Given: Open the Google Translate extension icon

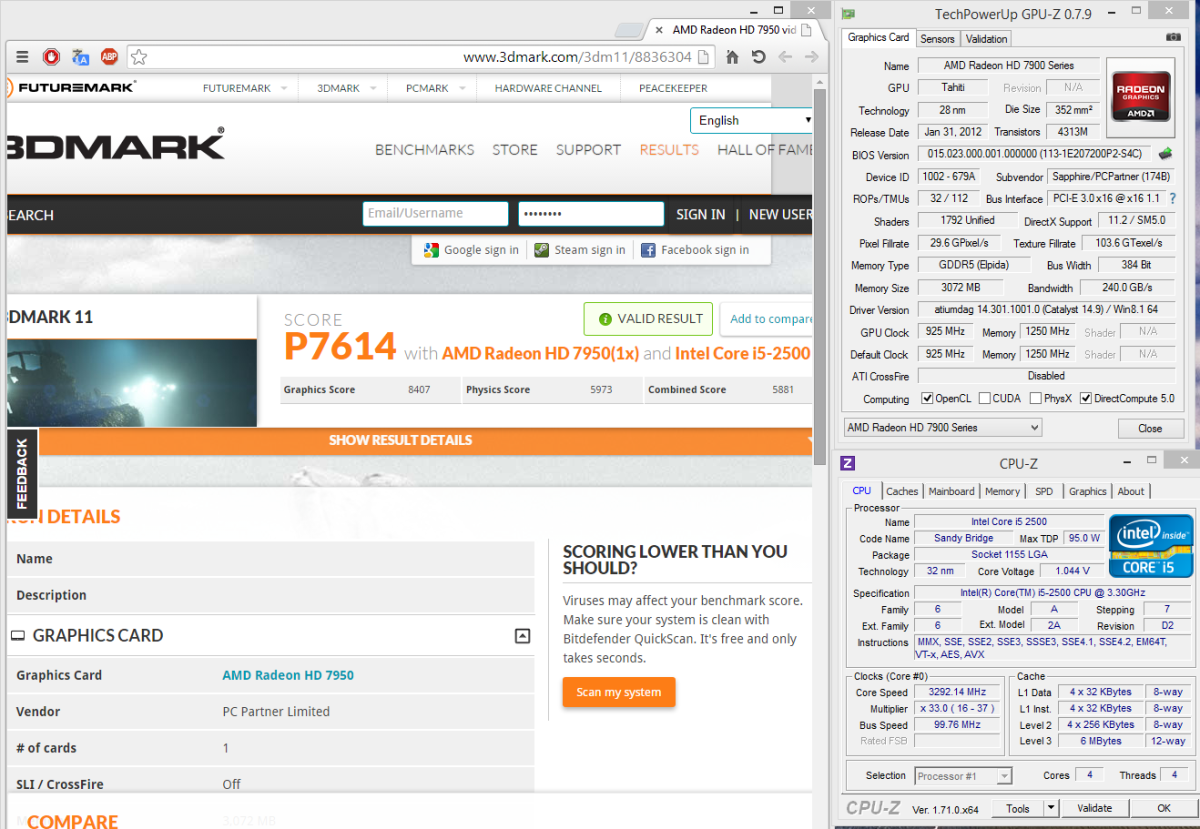Looking at the screenshot, I should pyautogui.click(x=81, y=57).
